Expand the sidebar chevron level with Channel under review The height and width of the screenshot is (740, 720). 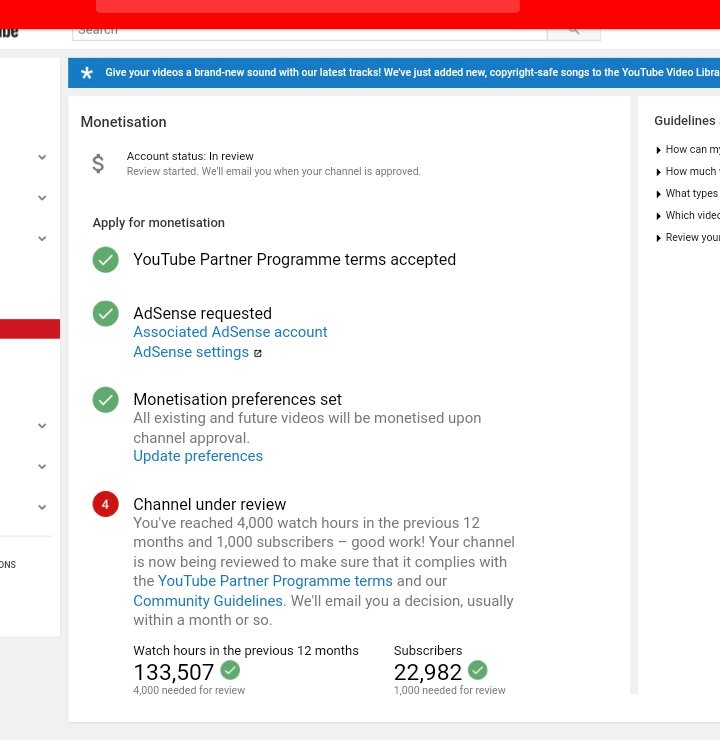42,507
